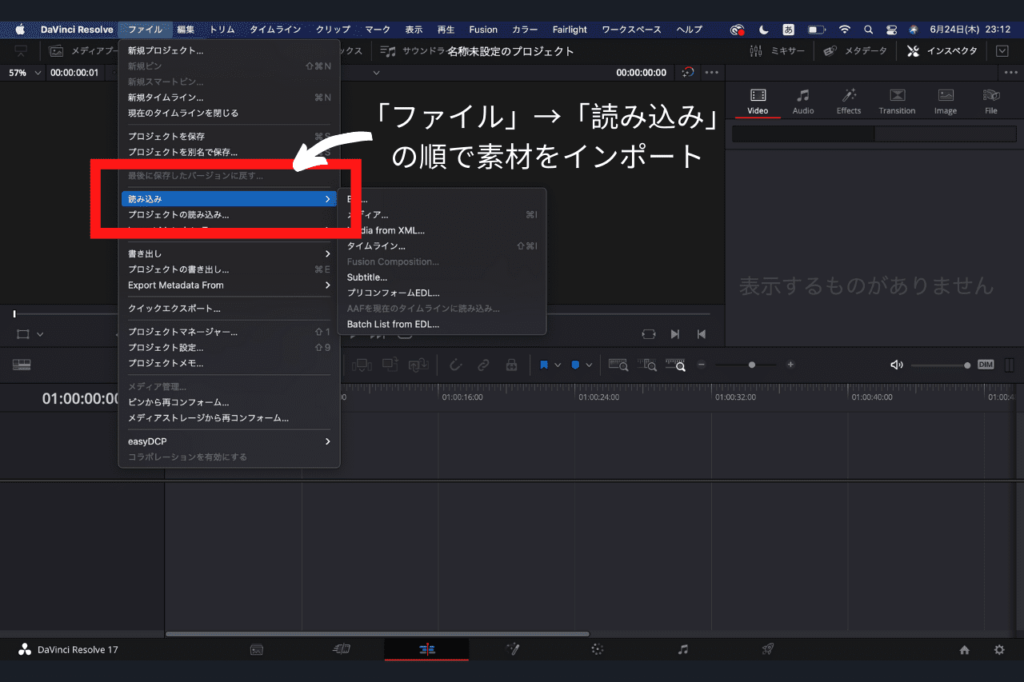Select the Image tab in inspector

point(945,102)
